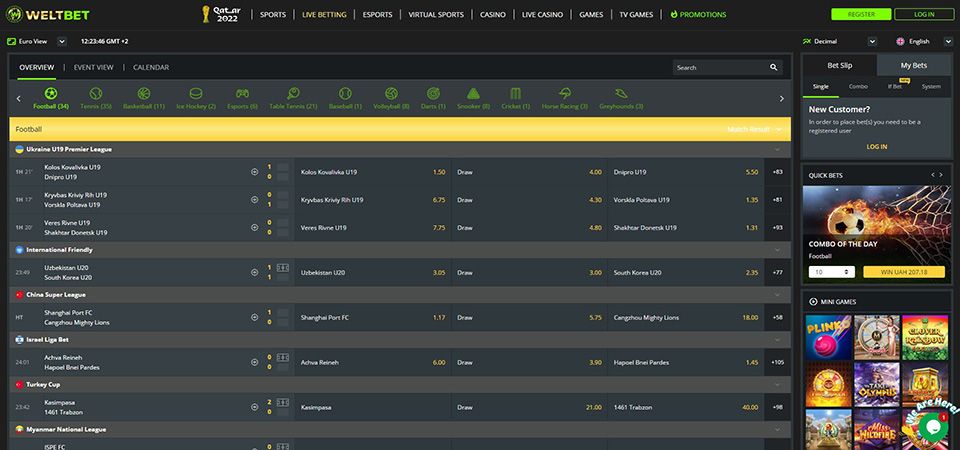This screenshot has height=450, width=960.
Task: Select the Esports gamepad icon
Action: click(x=242, y=94)
